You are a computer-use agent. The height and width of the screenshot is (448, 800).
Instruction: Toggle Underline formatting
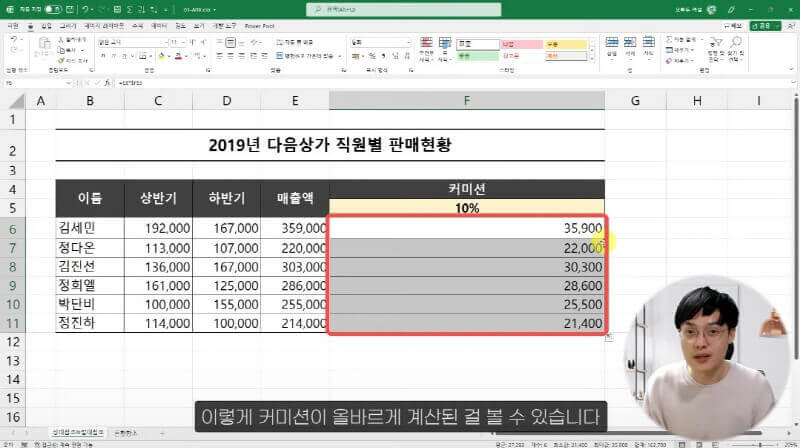(124, 56)
